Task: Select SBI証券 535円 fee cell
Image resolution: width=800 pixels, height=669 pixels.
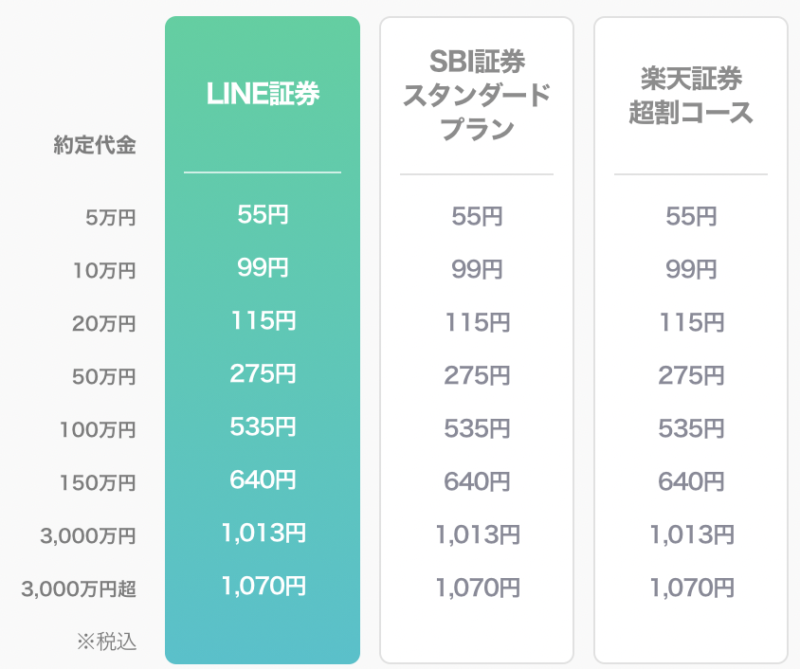Action: click(477, 428)
